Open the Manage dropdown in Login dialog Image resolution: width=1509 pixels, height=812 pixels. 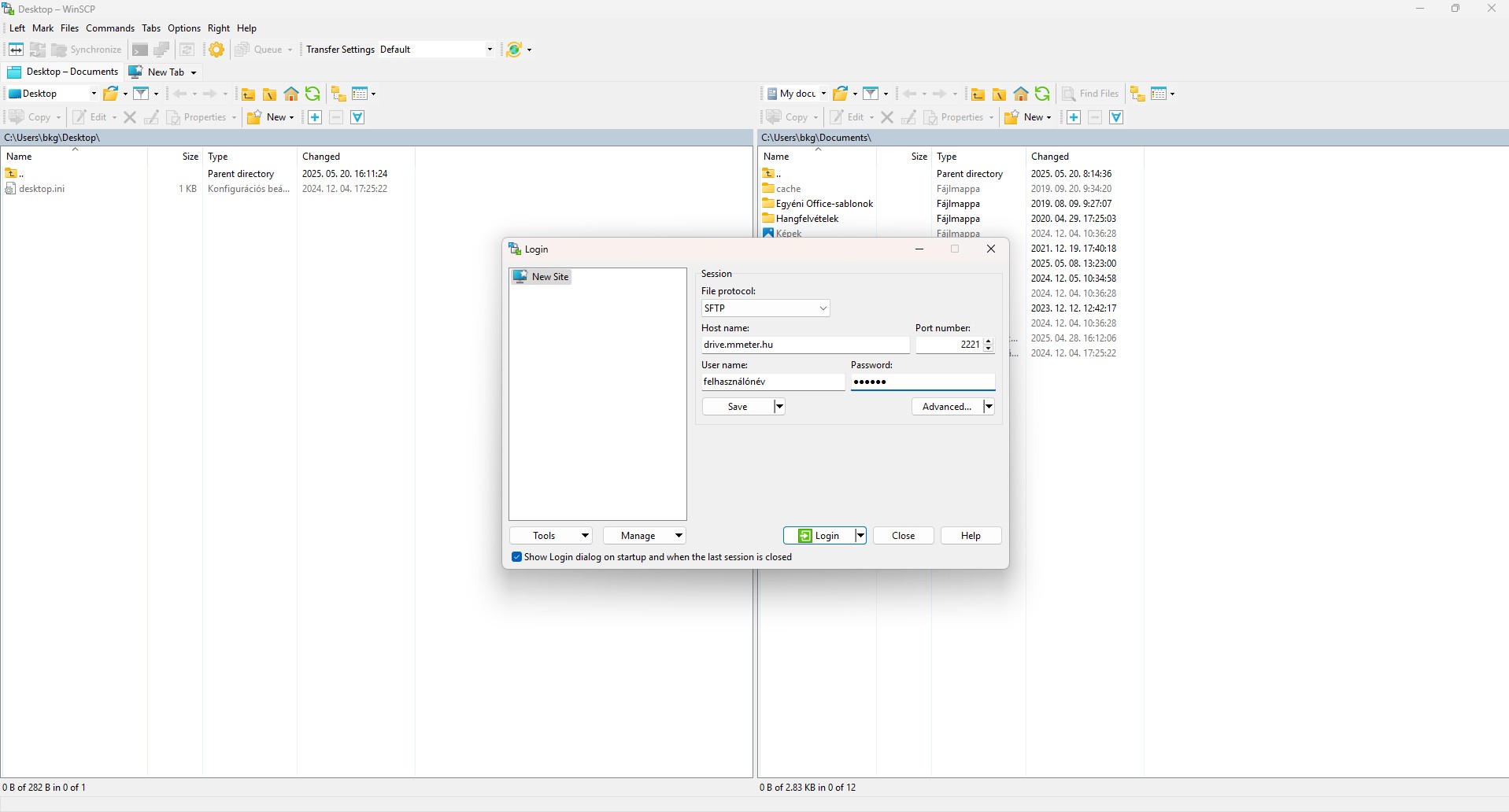click(645, 536)
